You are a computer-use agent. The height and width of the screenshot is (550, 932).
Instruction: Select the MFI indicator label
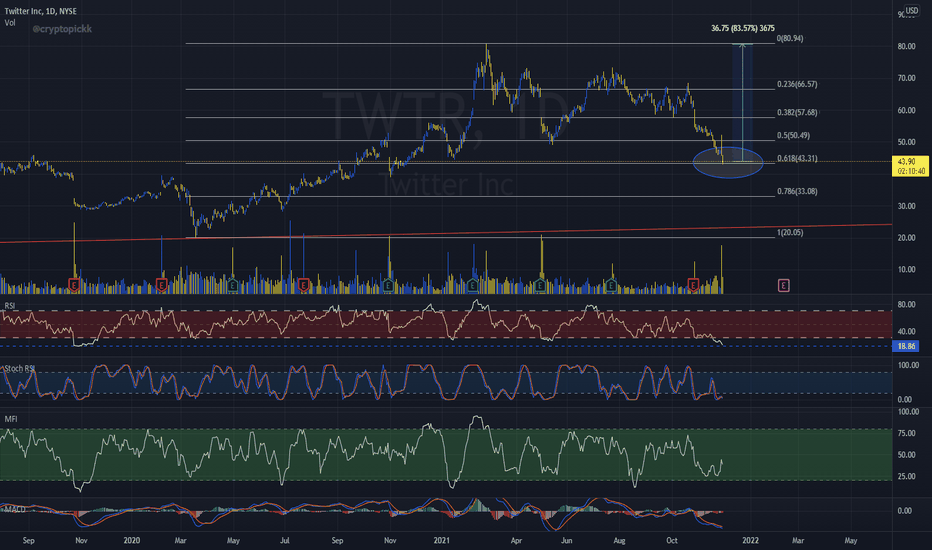click(11, 419)
